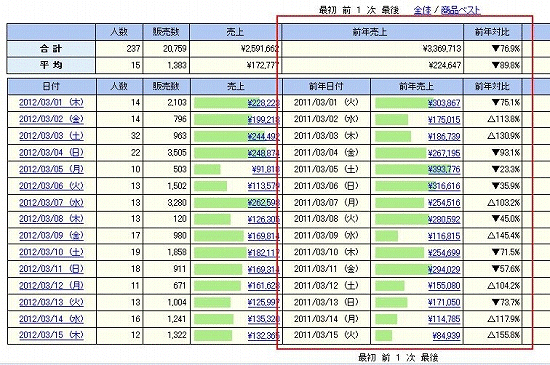Click the 2012/03/10 date link

[x=51, y=252]
